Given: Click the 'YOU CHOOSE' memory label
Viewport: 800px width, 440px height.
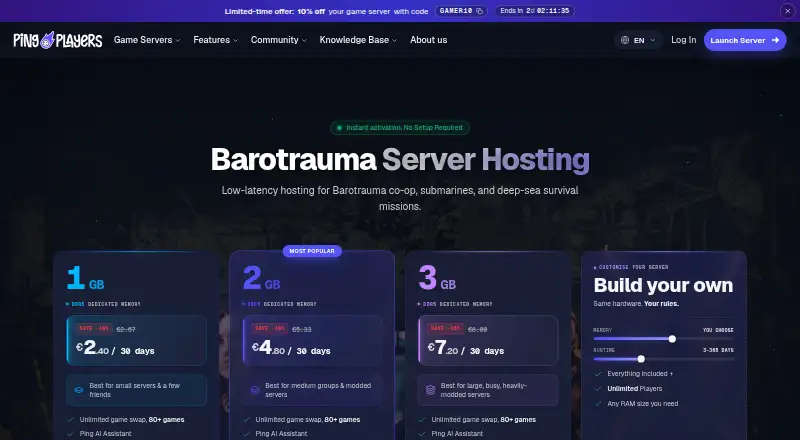Looking at the screenshot, I should 718,330.
